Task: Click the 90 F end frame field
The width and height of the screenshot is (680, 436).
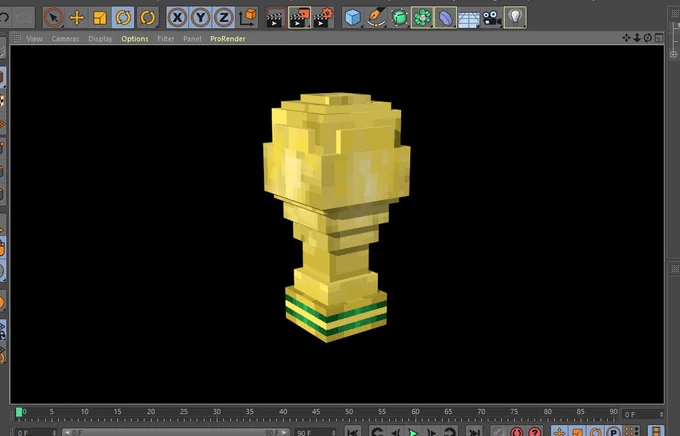Action: coord(315,433)
